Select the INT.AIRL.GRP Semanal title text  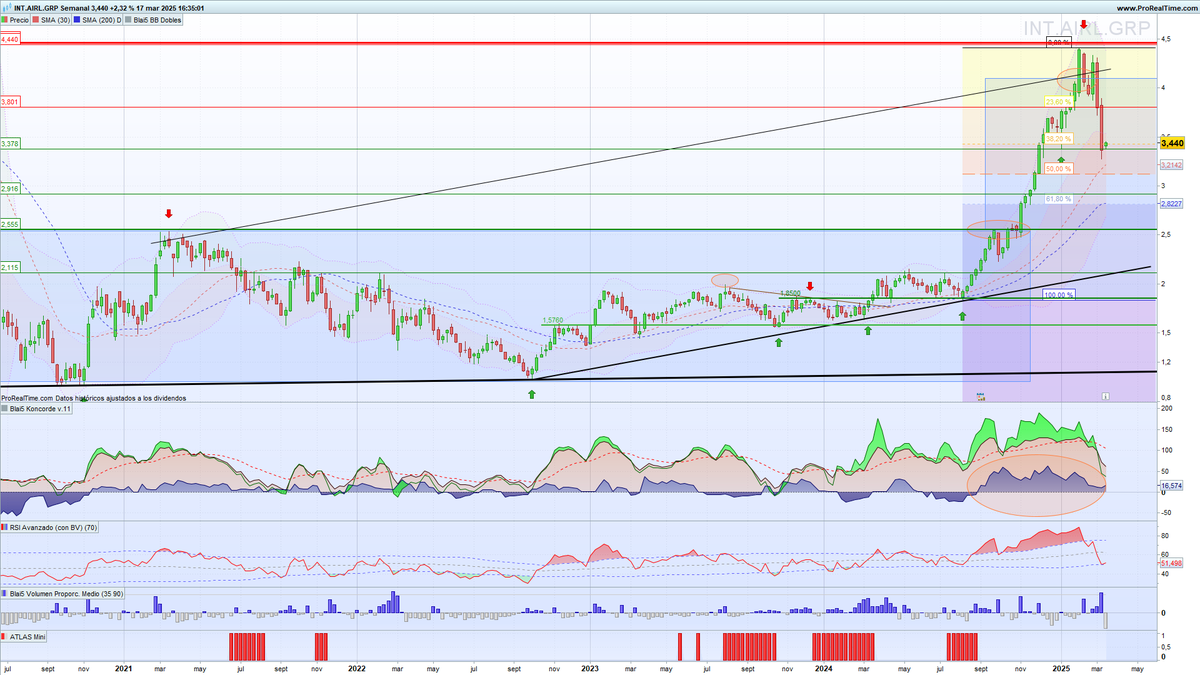54,8
